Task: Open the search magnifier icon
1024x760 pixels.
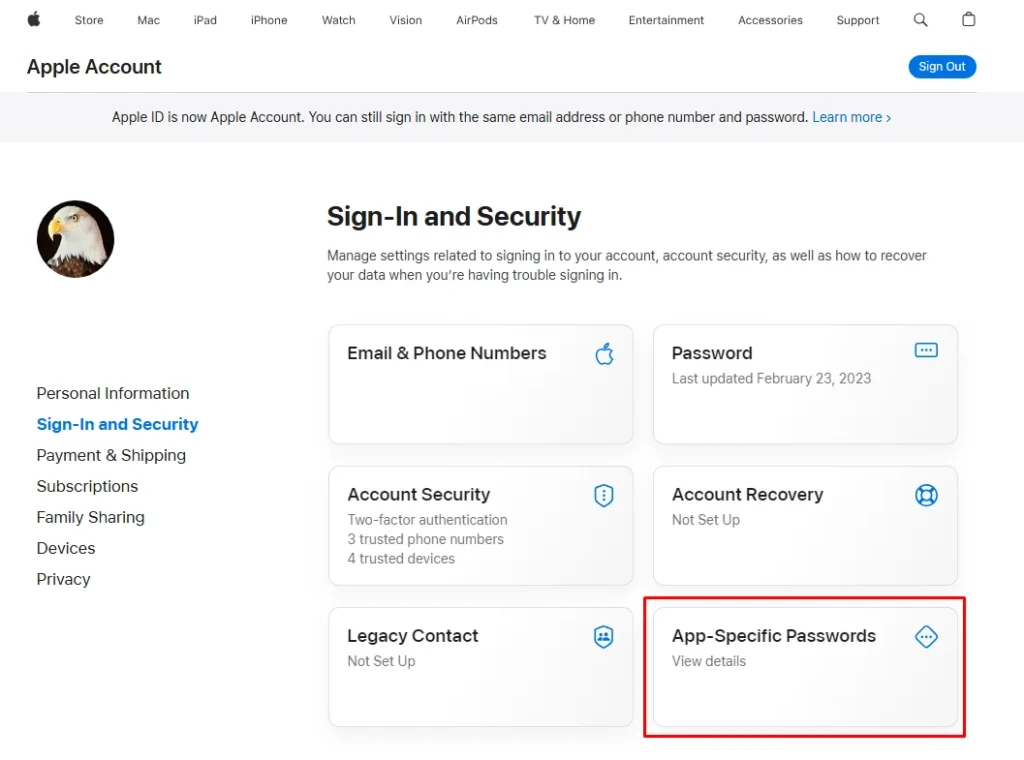Action: [920, 20]
